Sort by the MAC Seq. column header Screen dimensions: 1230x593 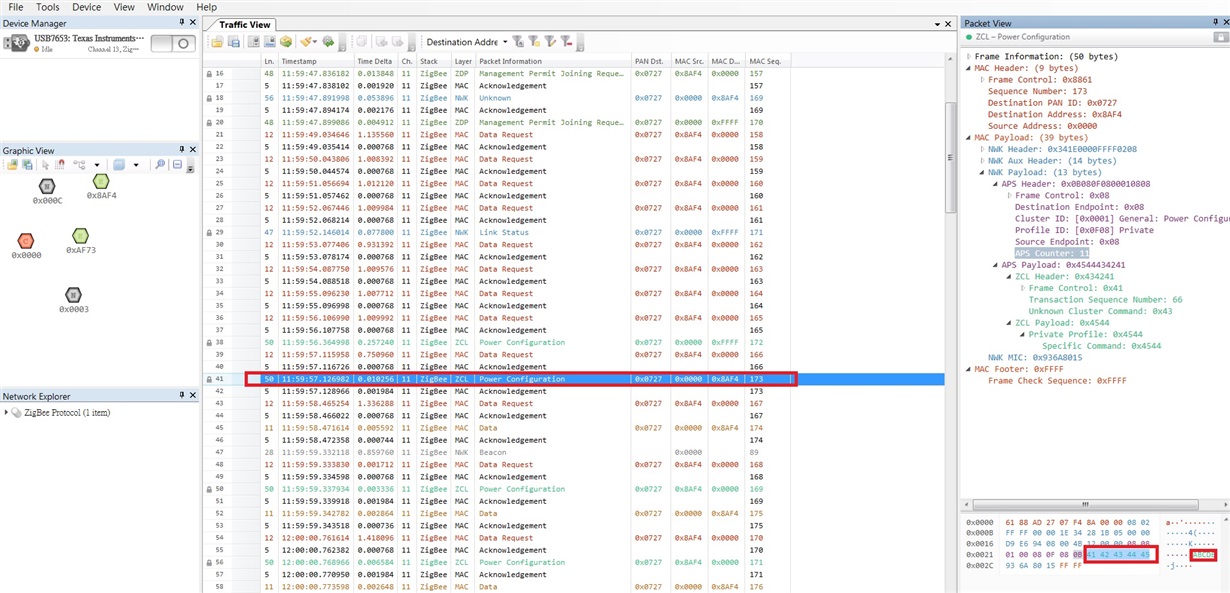tap(768, 62)
